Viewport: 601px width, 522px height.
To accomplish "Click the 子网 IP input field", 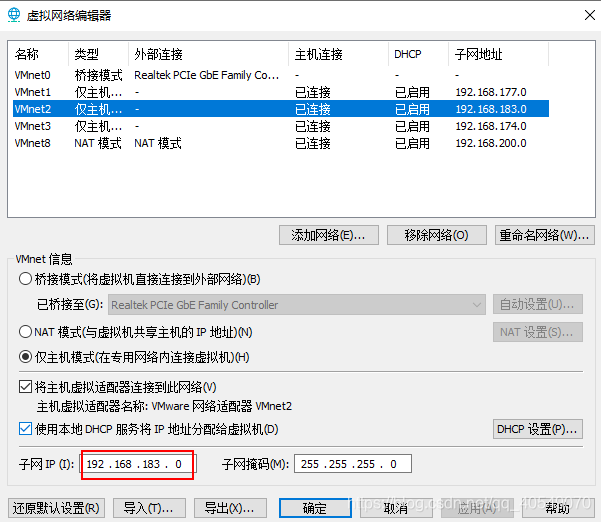I will click(138, 464).
